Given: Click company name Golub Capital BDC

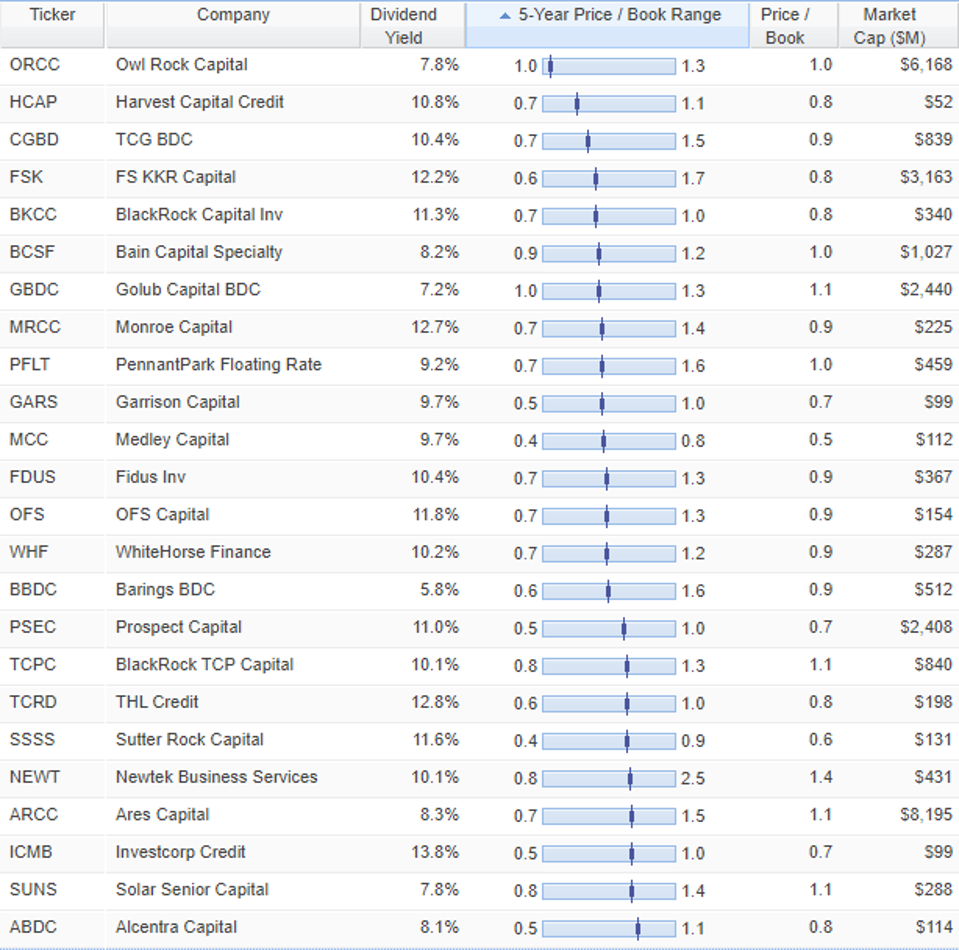Looking at the screenshot, I should (x=188, y=289).
